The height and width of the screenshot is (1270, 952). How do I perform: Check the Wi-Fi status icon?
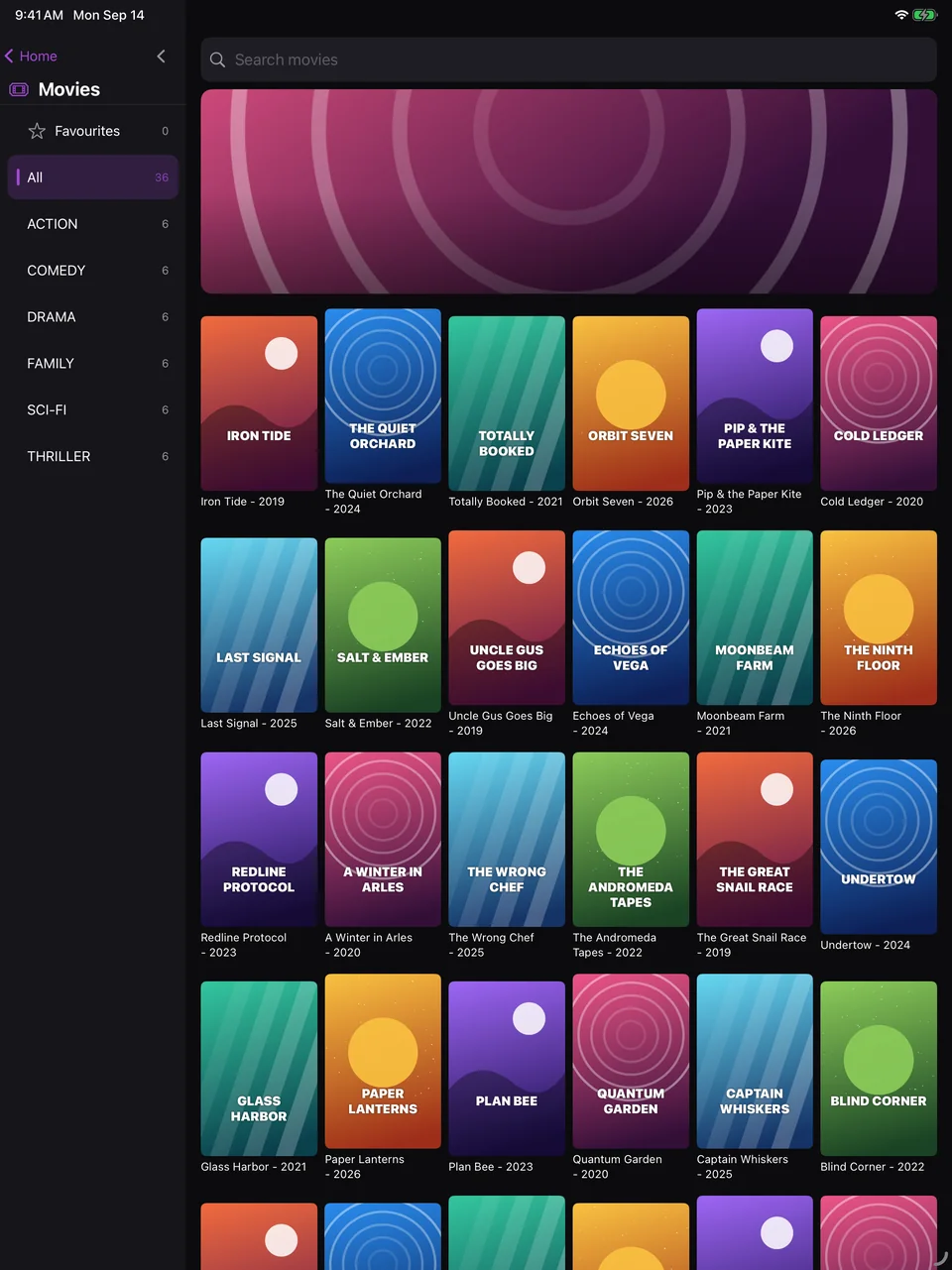[901, 15]
